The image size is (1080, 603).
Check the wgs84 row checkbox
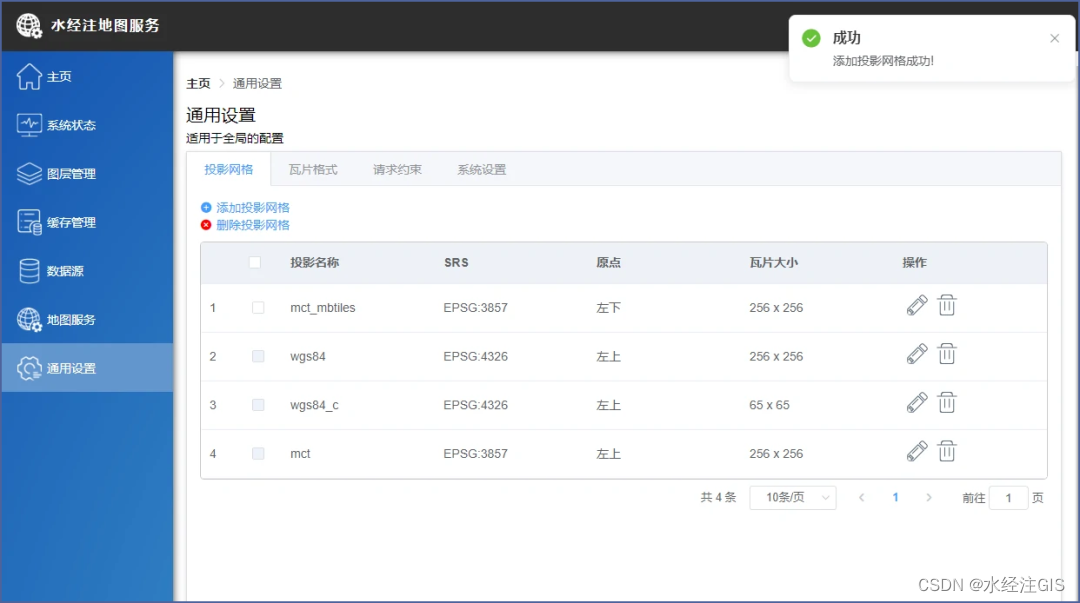pyautogui.click(x=258, y=356)
